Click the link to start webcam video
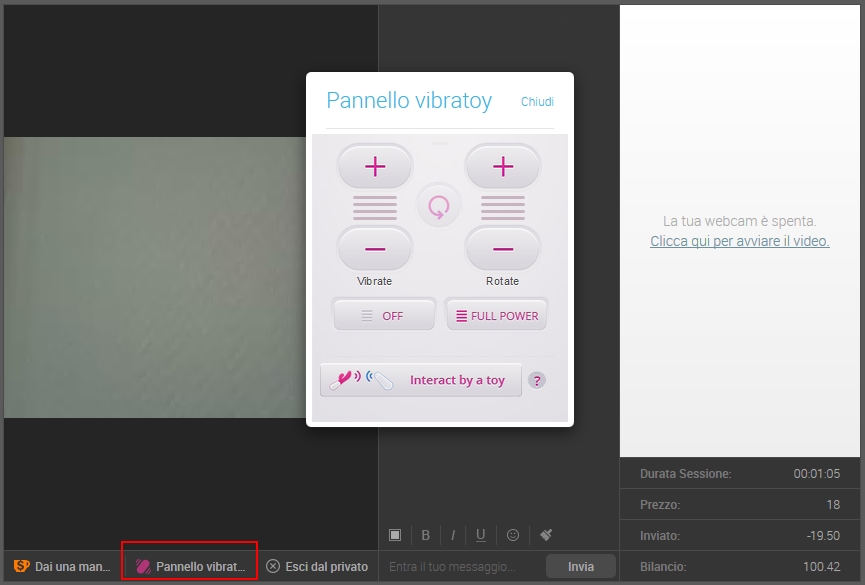Screen dimensions: 865x585 click(739, 241)
